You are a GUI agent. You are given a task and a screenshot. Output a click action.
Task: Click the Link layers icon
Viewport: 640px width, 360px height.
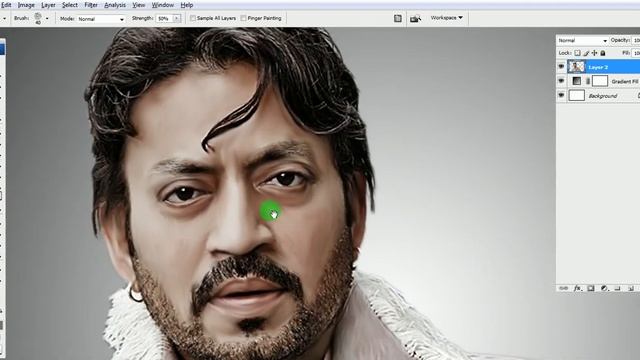click(564, 288)
